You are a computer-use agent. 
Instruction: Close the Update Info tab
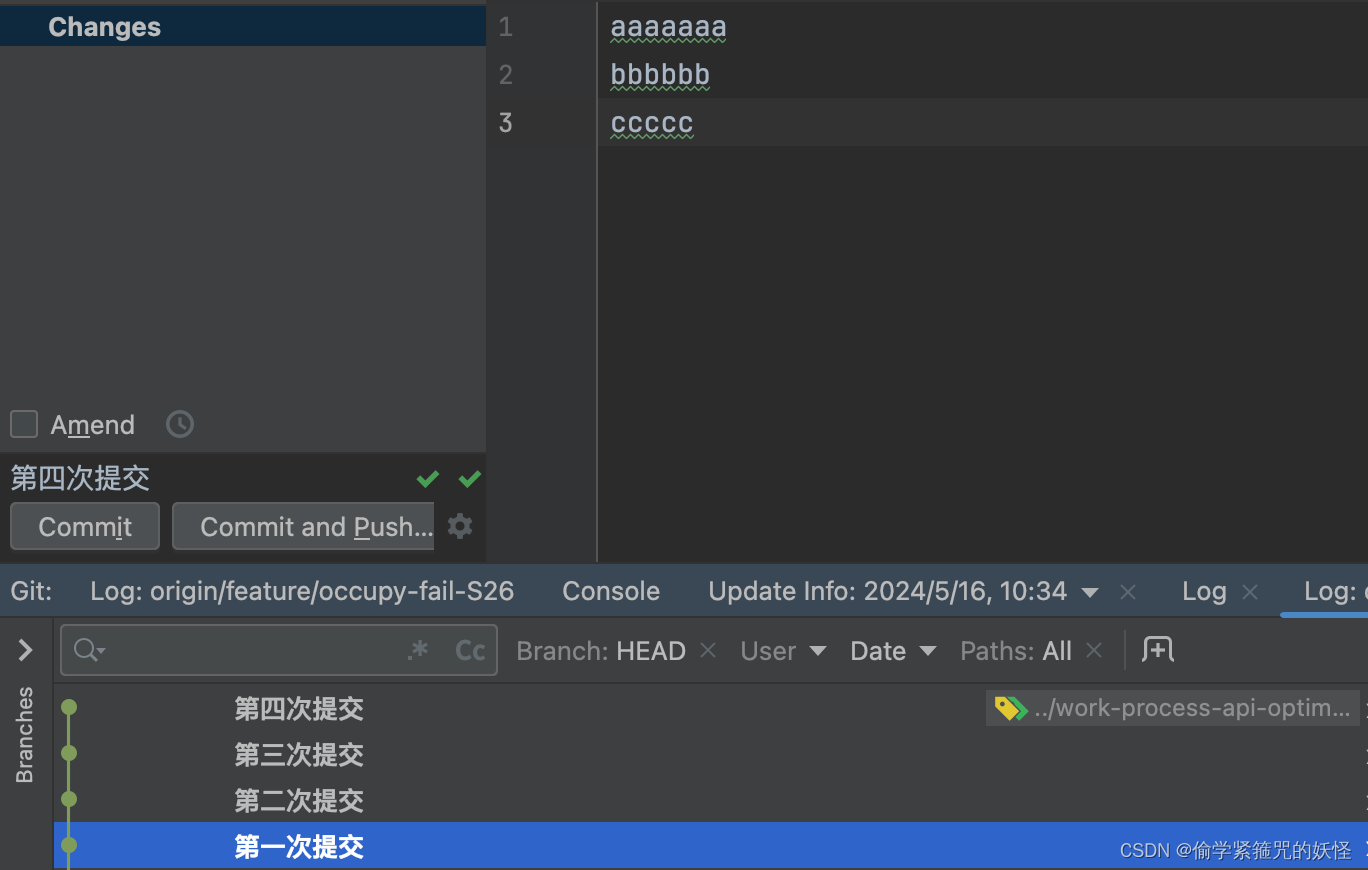coord(1128,592)
